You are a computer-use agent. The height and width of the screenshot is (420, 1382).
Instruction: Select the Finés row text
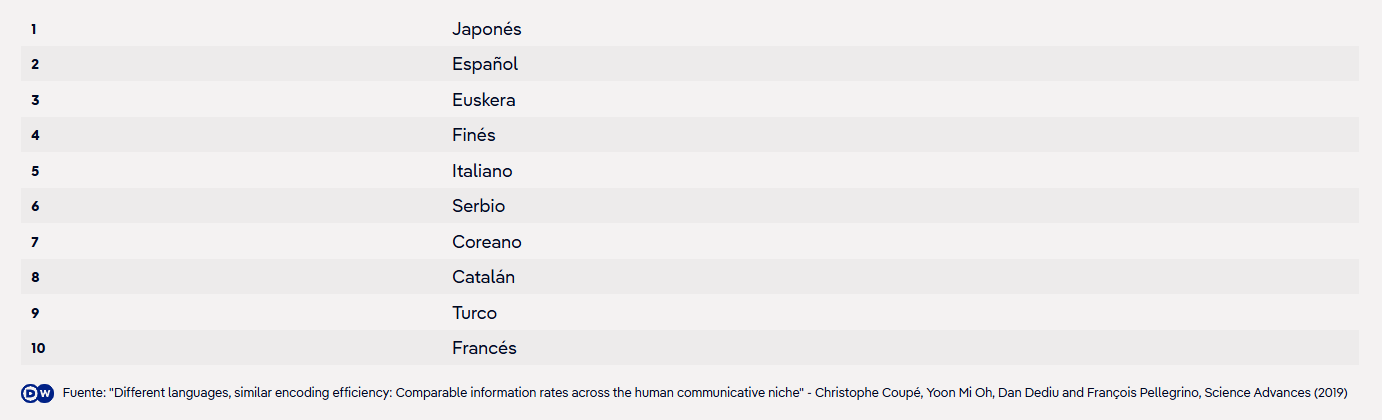coord(474,135)
